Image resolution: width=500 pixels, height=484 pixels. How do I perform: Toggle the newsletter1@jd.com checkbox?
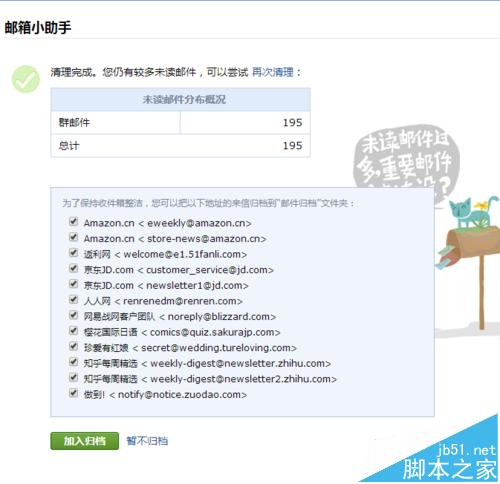point(73,284)
